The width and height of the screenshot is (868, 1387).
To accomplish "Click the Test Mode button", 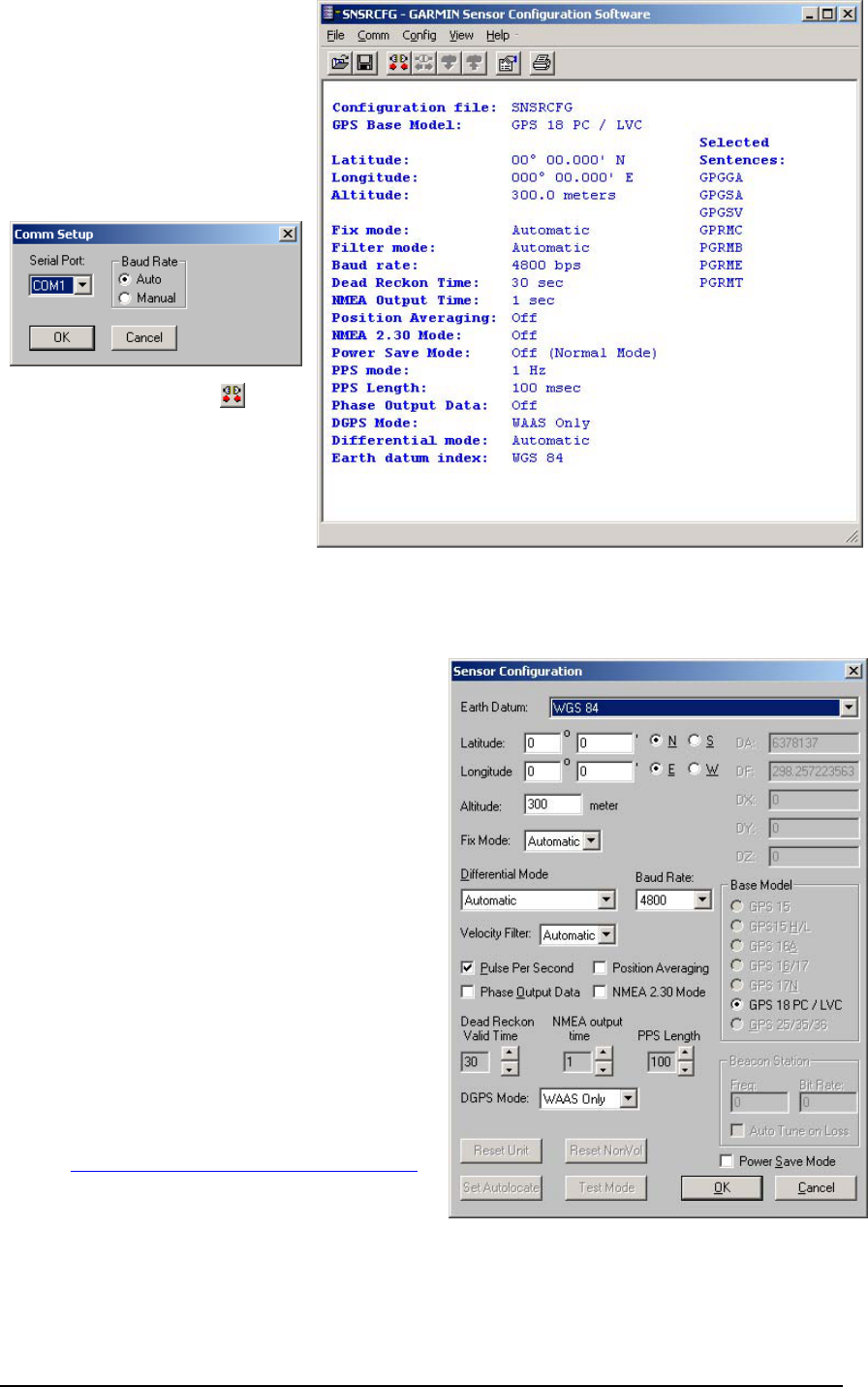I will pos(605,1187).
